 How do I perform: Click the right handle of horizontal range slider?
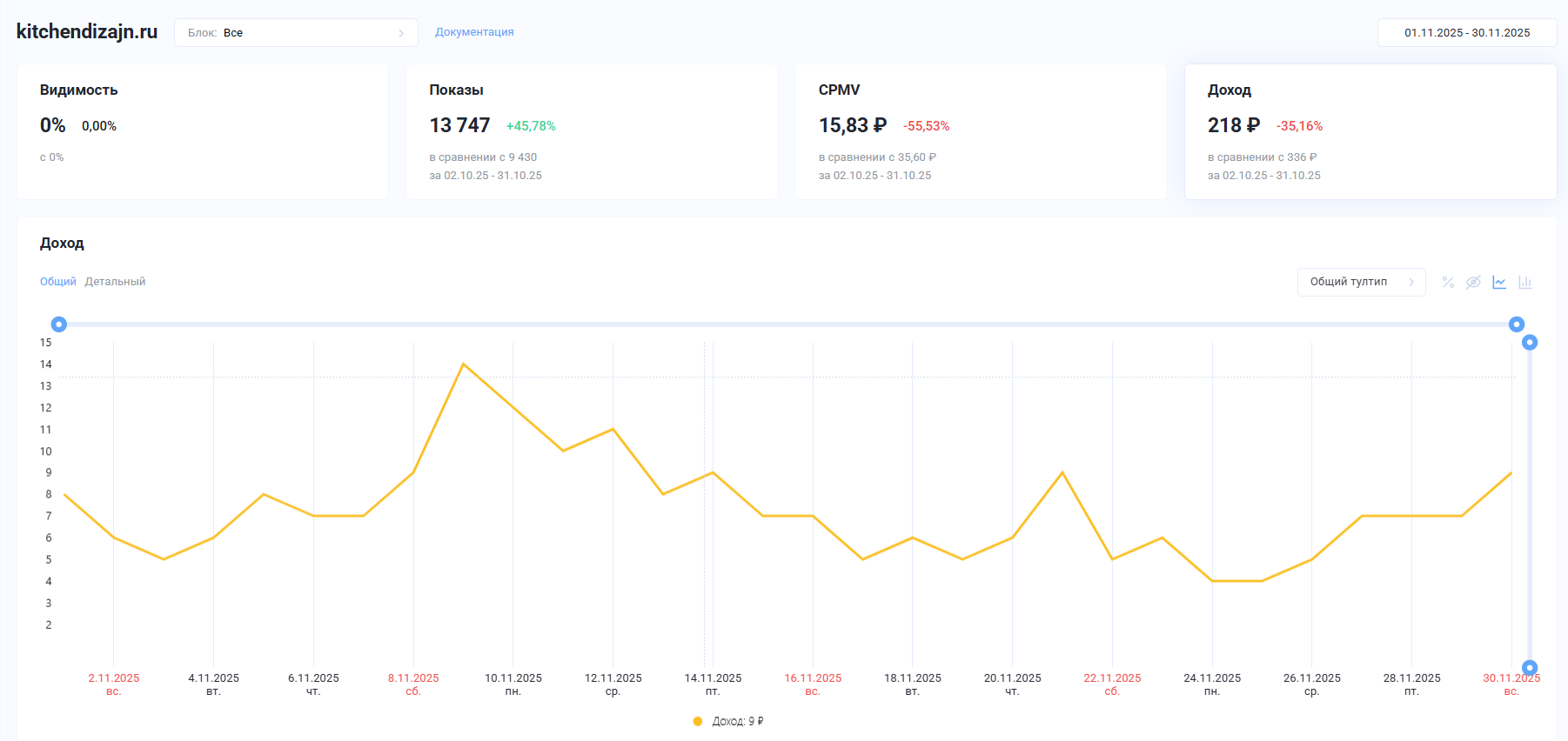coord(1517,324)
